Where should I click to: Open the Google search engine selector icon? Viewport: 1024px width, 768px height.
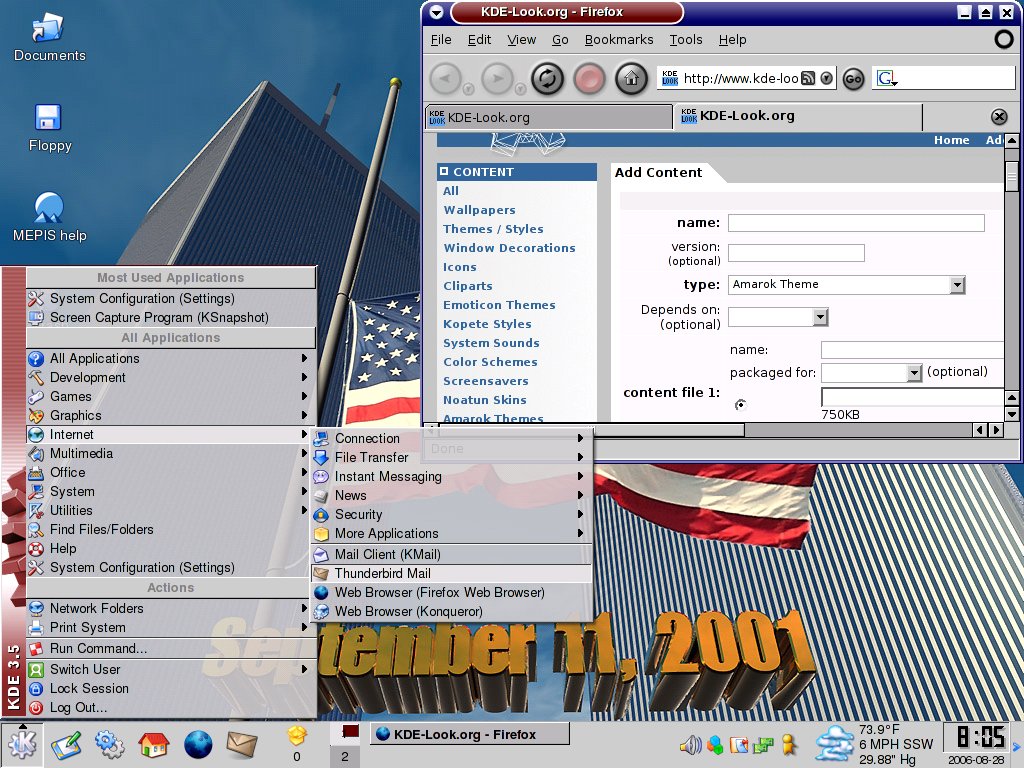pyautogui.click(x=887, y=79)
